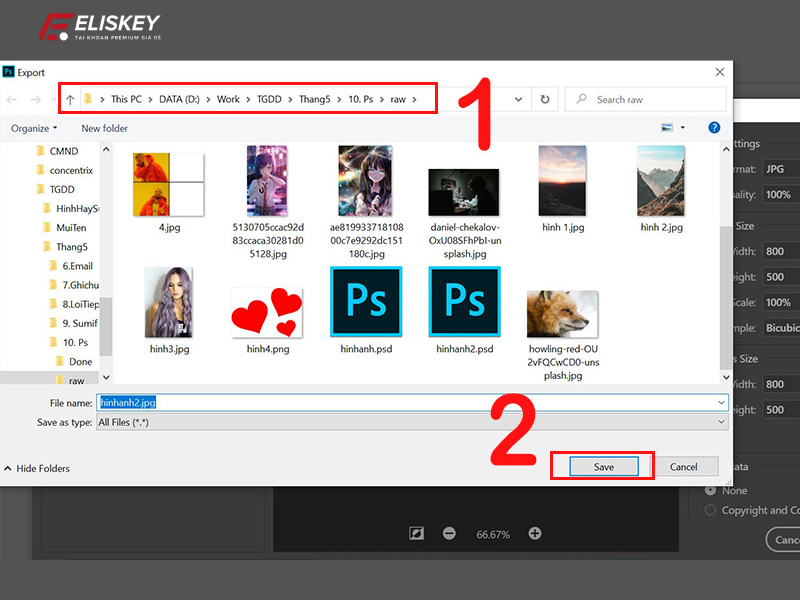Create a New folder

click(103, 128)
